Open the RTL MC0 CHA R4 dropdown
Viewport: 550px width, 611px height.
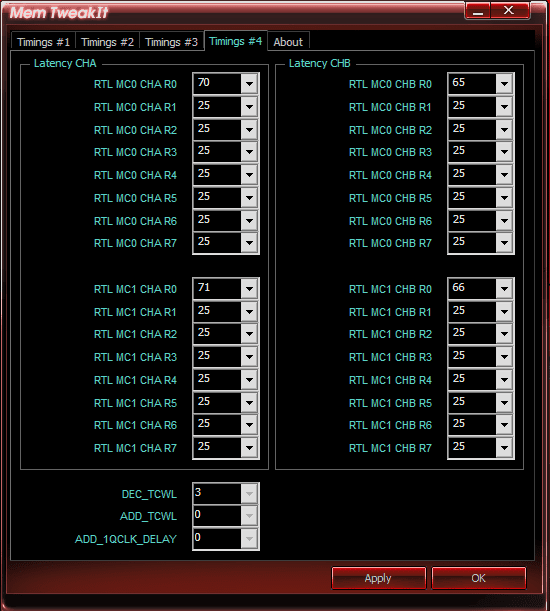(x=249, y=175)
